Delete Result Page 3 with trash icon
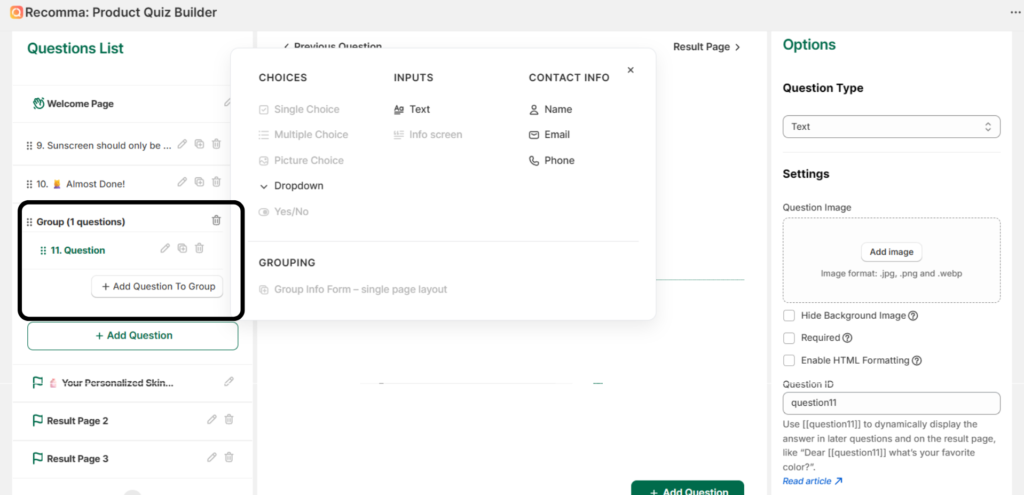This screenshot has width=1024, height=495. (x=228, y=458)
